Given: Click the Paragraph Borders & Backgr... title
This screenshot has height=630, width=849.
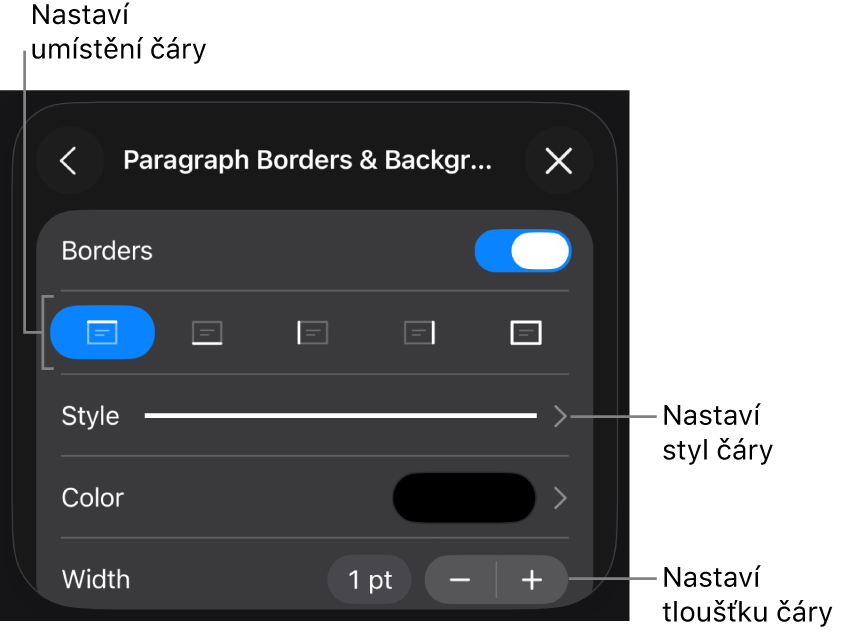Looking at the screenshot, I should pyautogui.click(x=307, y=161).
